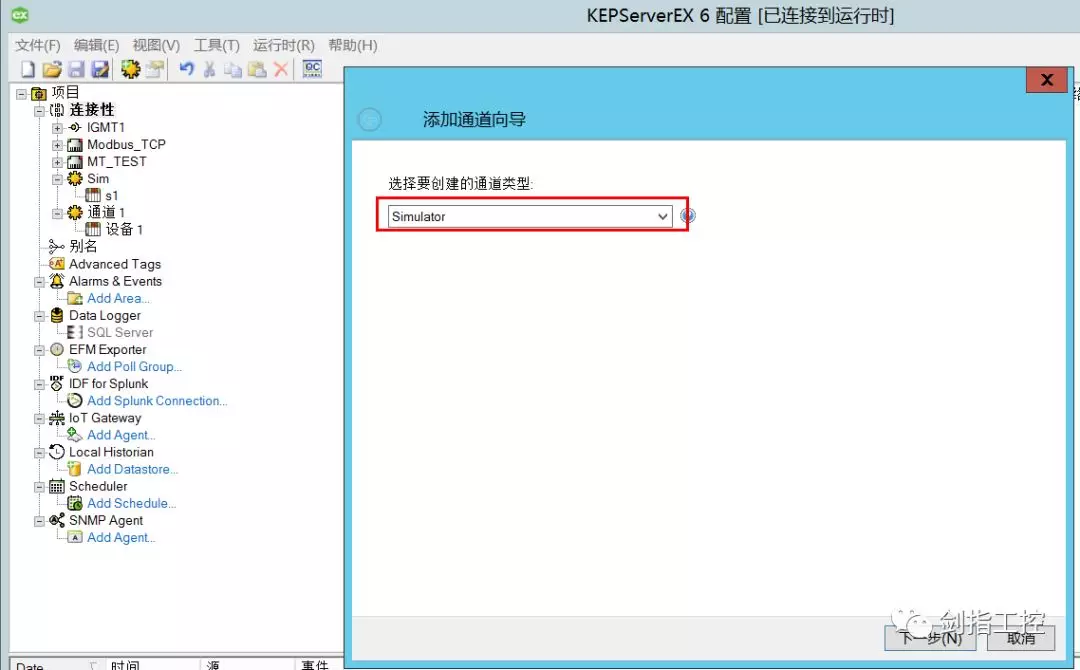Click the Save As toolbar icon
This screenshot has height=670, width=1080.
tap(100, 69)
